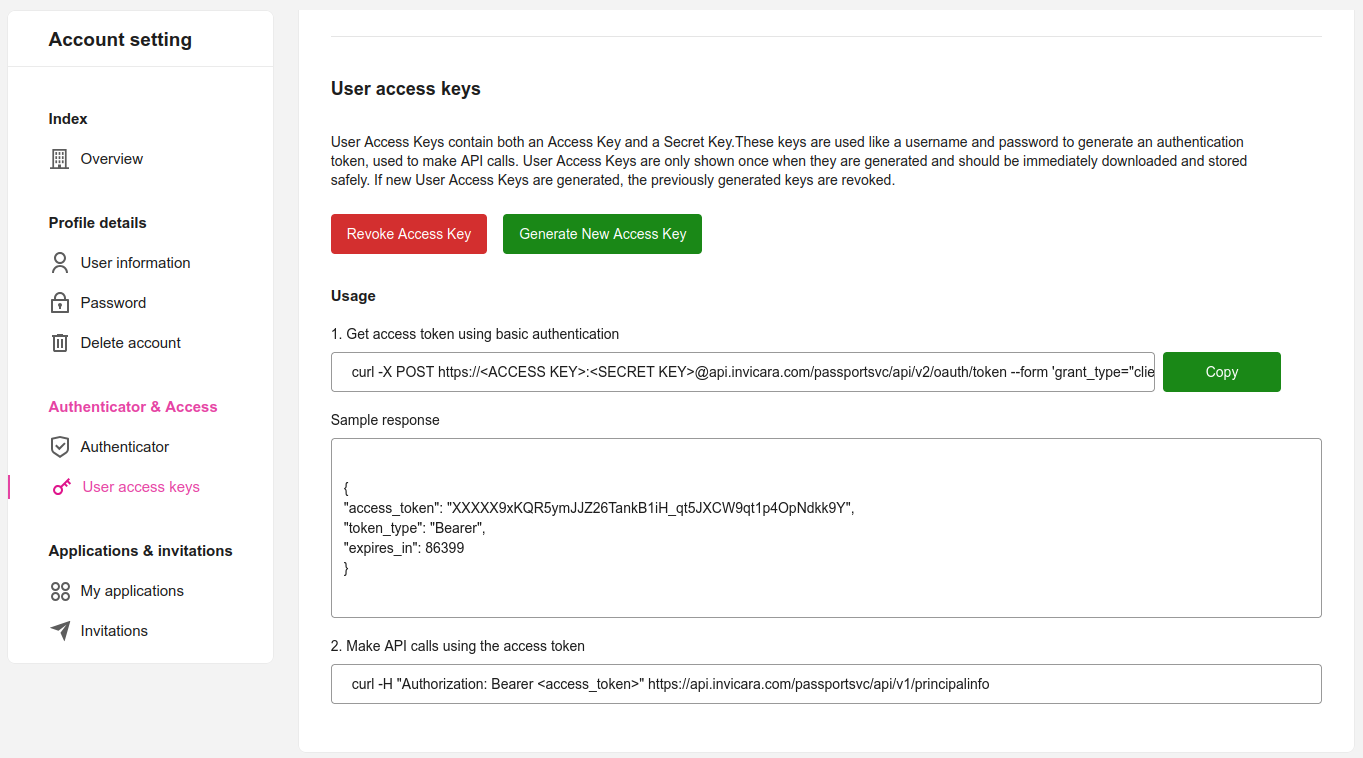This screenshot has height=758, width=1363.
Task: Open the Invitations section
Action: (114, 631)
